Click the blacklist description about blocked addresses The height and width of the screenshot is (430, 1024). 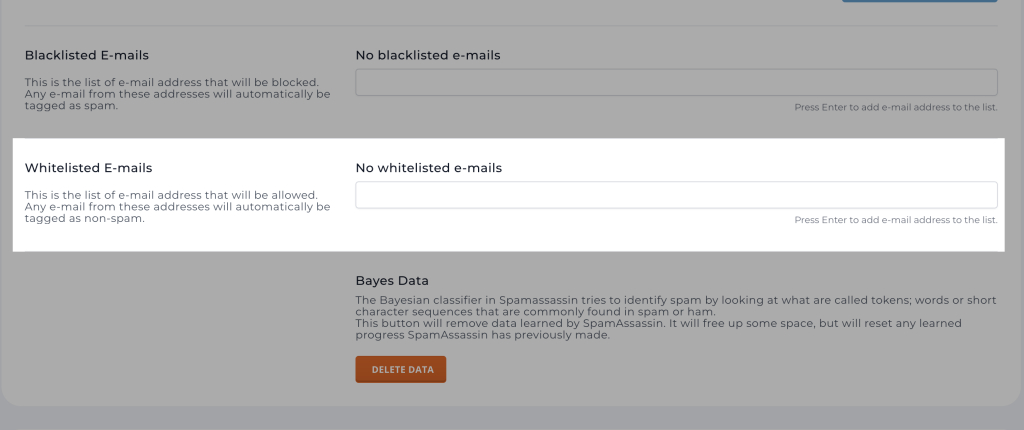tap(172, 82)
